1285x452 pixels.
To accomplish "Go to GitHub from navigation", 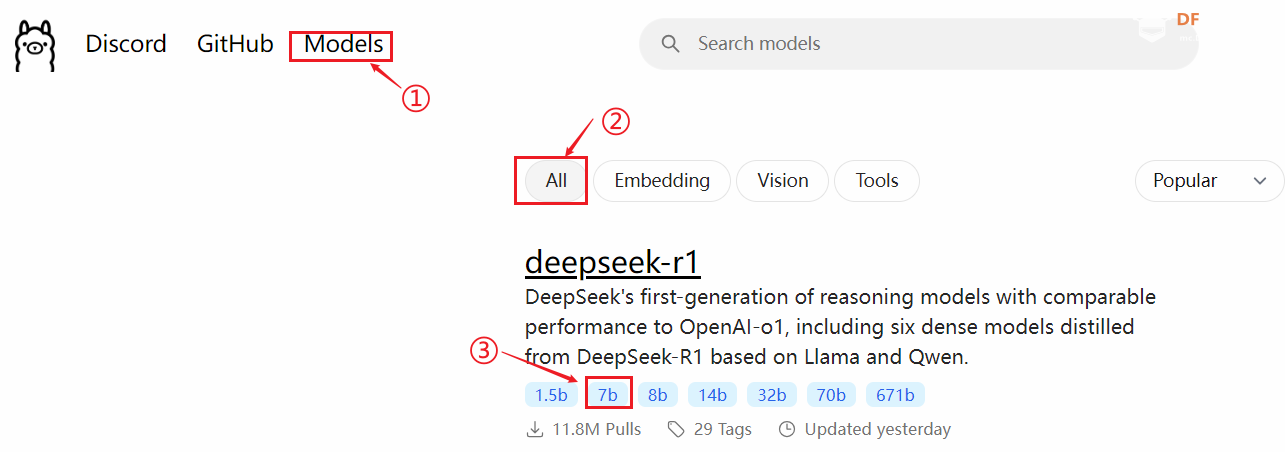I will [235, 44].
